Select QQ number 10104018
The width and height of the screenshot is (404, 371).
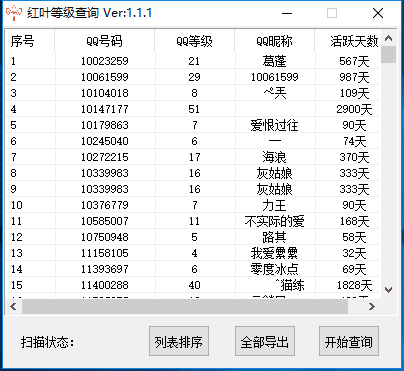coord(105,93)
